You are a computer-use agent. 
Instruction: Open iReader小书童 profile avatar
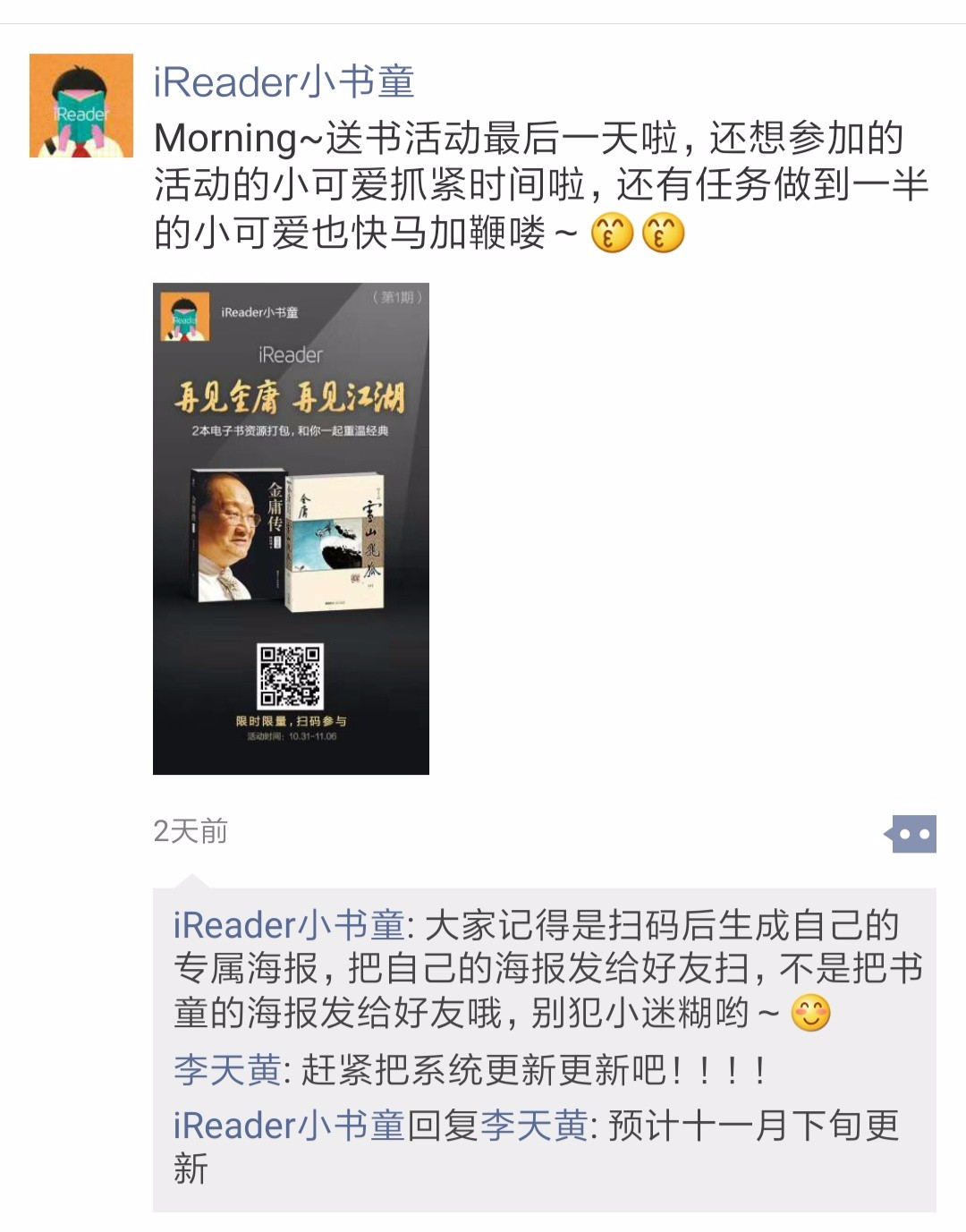81,106
